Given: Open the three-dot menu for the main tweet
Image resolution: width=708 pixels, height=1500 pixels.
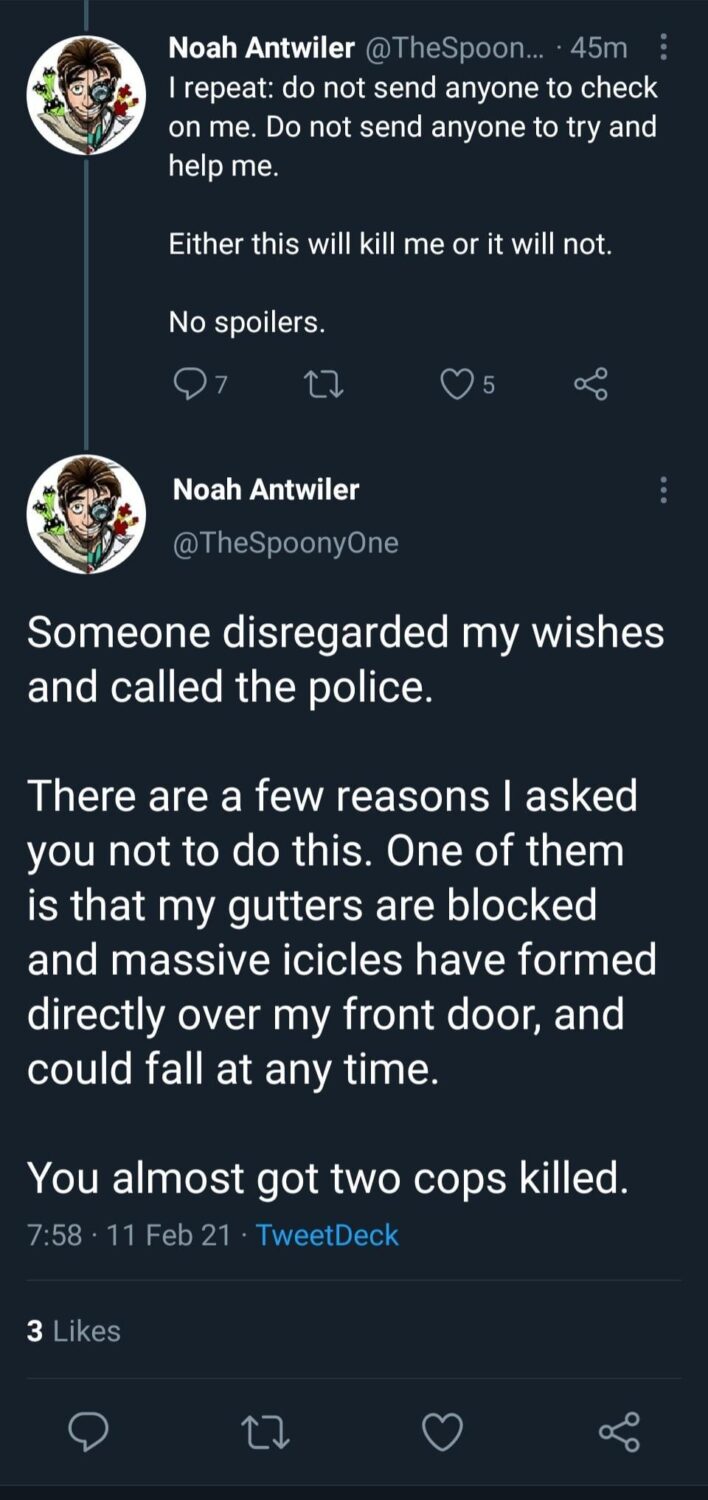Looking at the screenshot, I should 662,490.
